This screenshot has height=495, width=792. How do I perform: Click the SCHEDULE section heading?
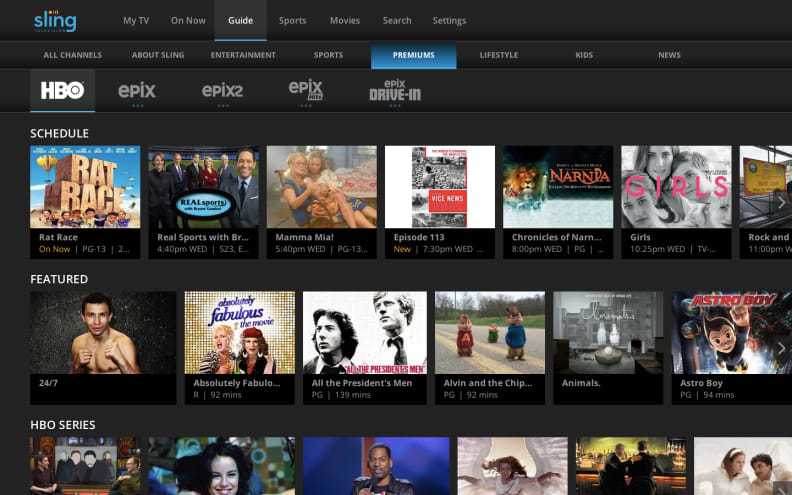point(60,133)
